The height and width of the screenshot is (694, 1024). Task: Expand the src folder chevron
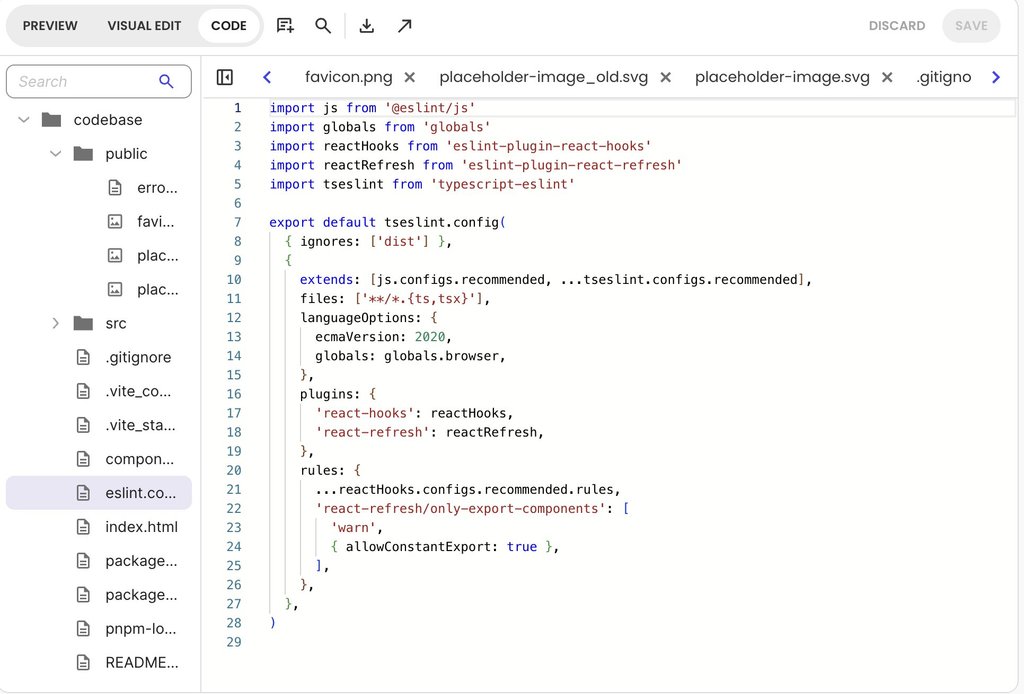pos(56,323)
